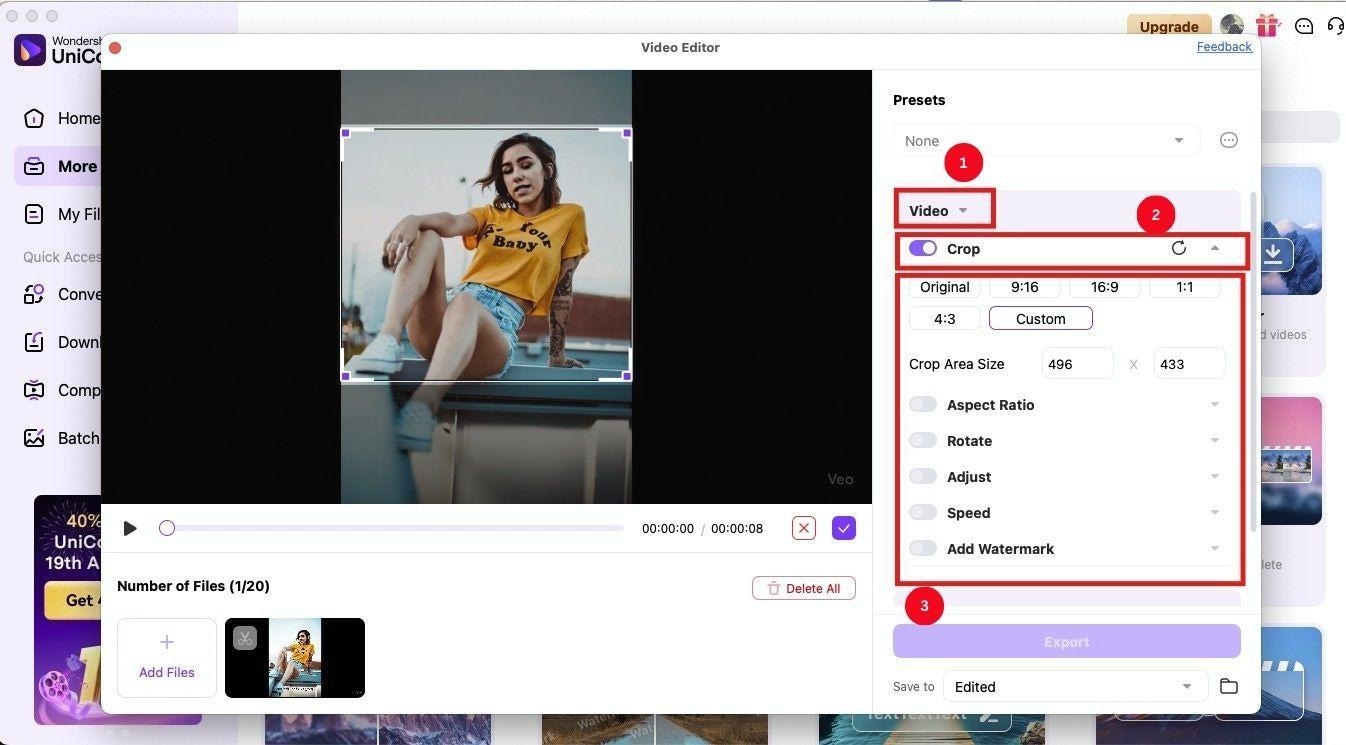1346x745 pixels.
Task: Expand the Add Watermark section arrow
Action: pos(1215,549)
